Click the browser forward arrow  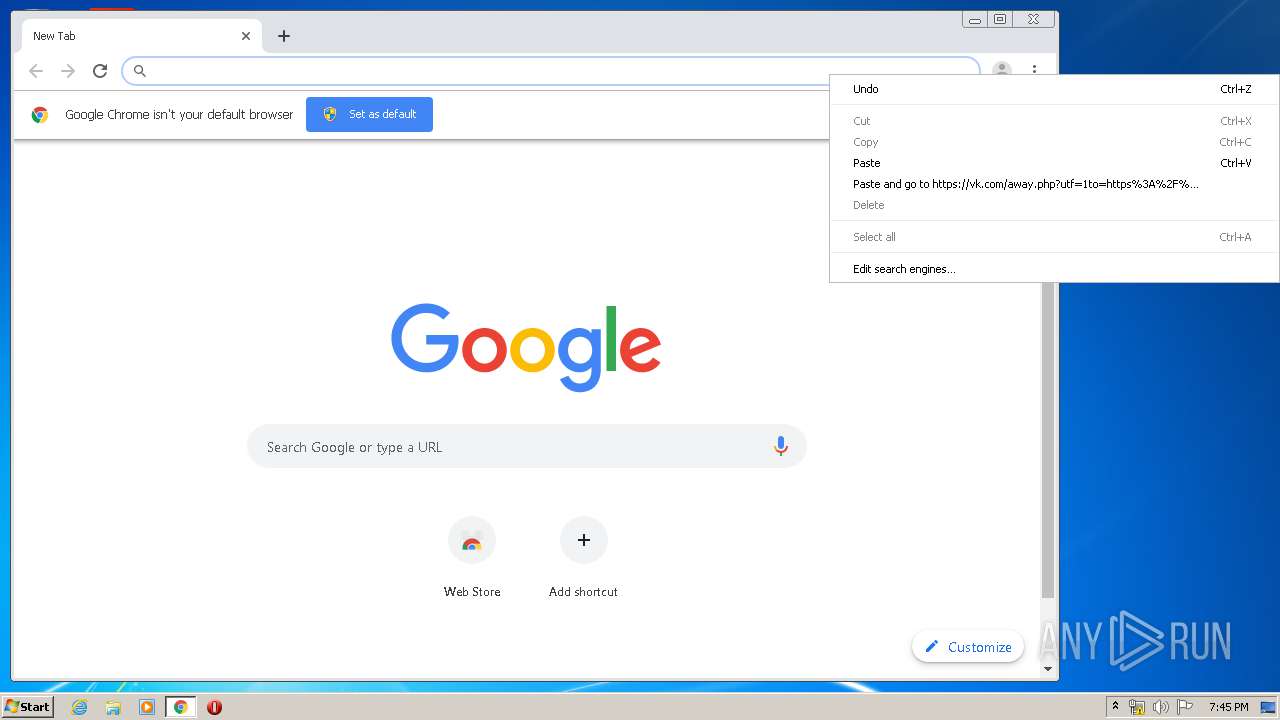click(x=68, y=71)
